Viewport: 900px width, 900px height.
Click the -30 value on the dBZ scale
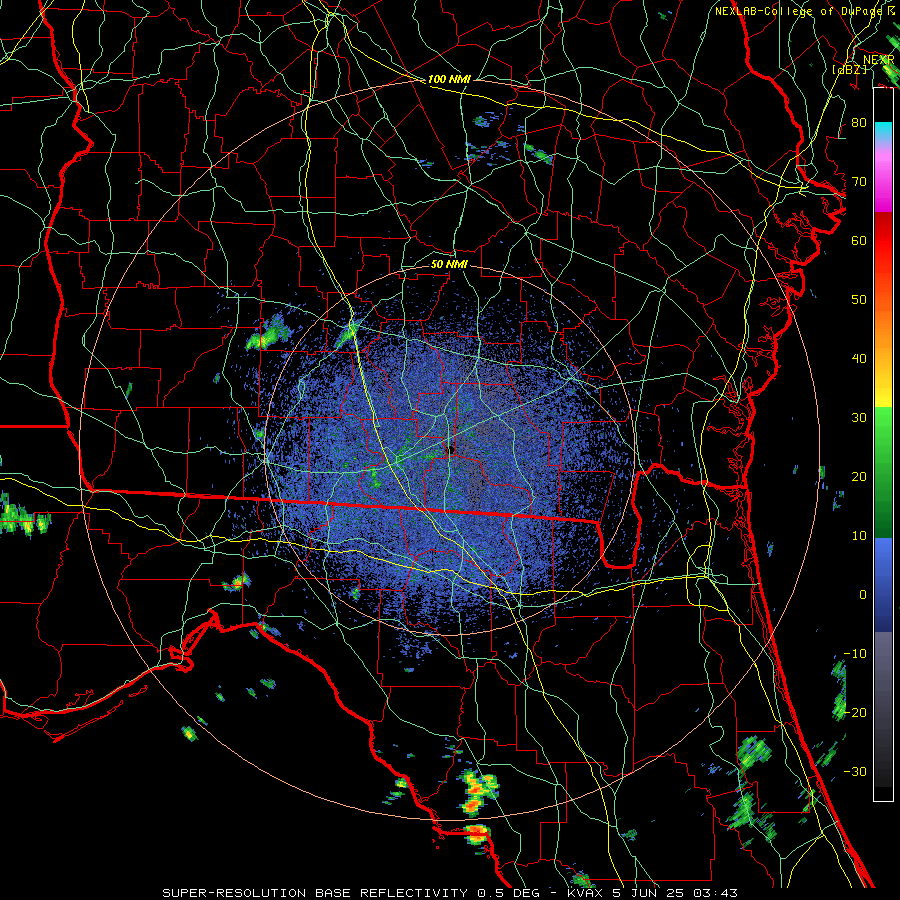click(855, 772)
